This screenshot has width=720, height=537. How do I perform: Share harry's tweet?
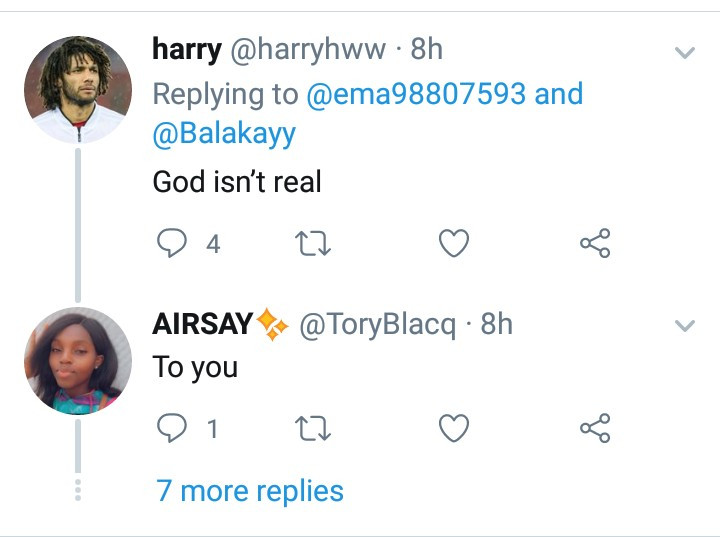pos(595,243)
